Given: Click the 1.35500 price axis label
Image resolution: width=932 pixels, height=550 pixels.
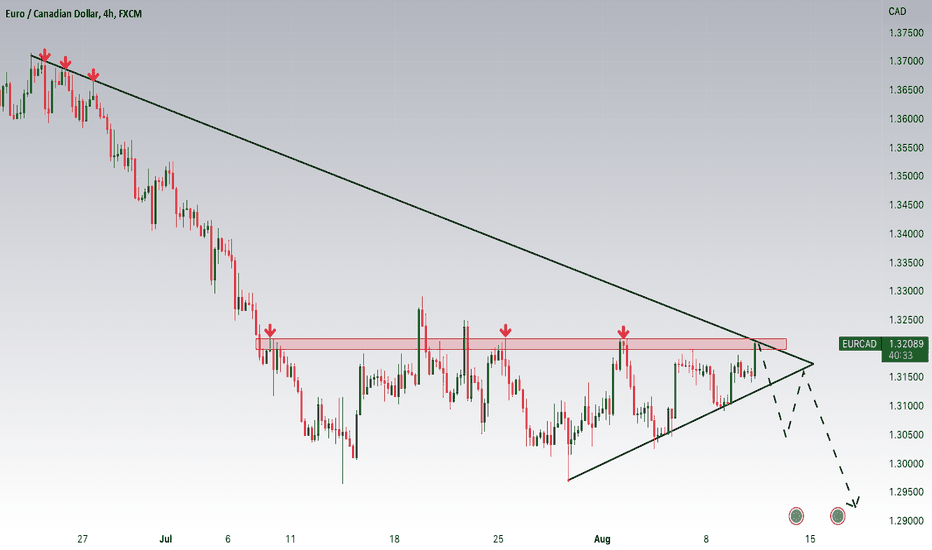Looking at the screenshot, I should 906,147.
